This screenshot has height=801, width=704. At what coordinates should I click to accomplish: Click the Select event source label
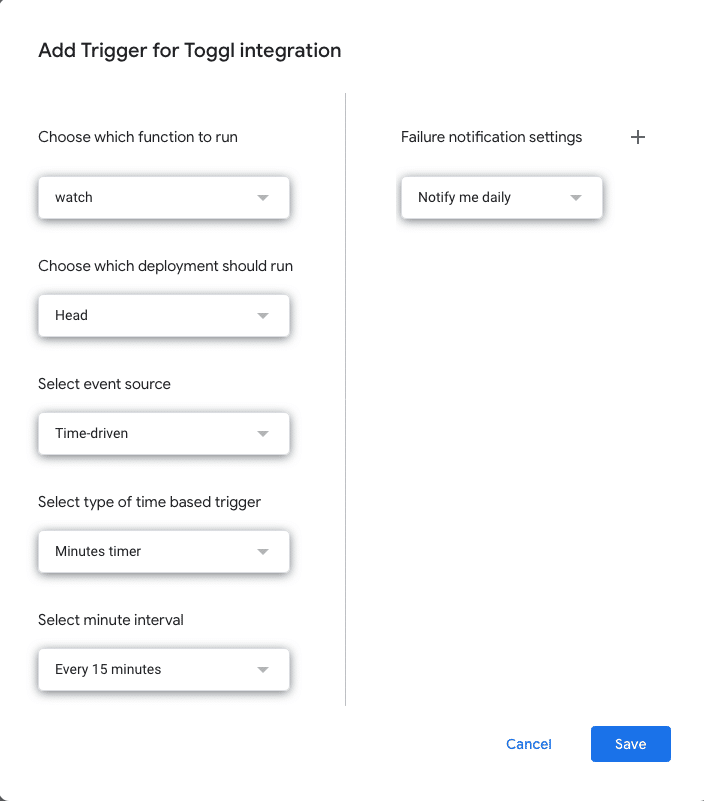pos(104,384)
